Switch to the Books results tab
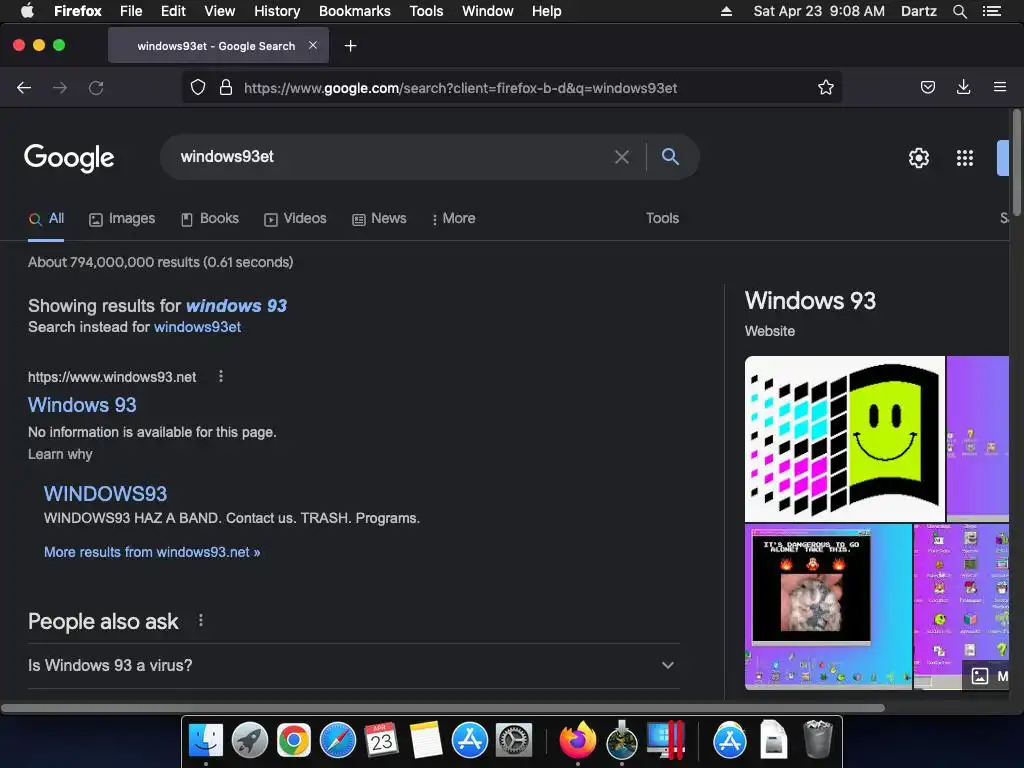Screen dimensions: 1024x768 coord(210,218)
